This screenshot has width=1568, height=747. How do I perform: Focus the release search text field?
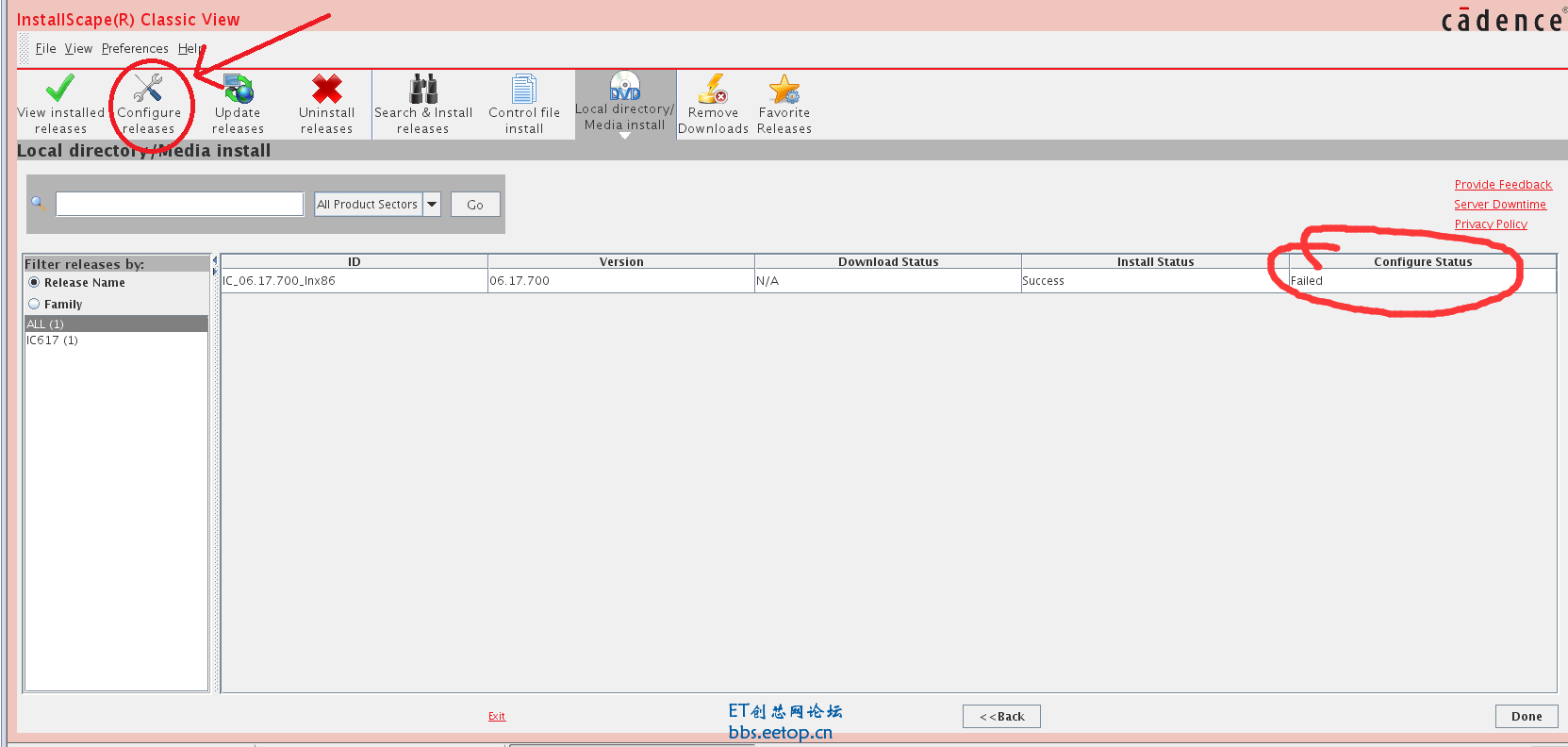(180, 204)
